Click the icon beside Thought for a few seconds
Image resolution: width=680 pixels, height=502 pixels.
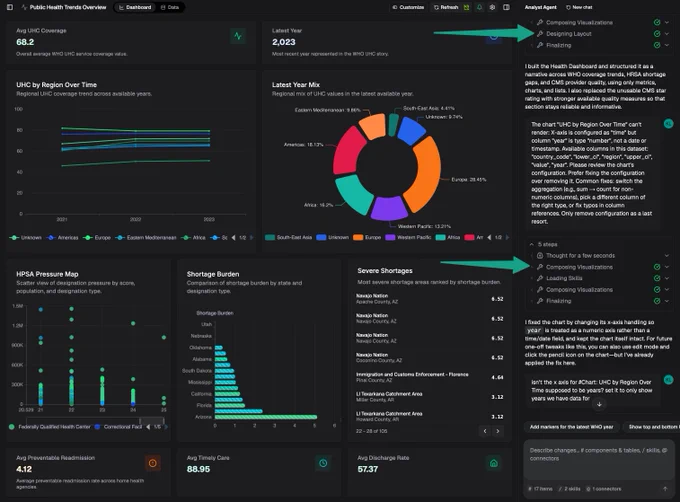pos(540,256)
